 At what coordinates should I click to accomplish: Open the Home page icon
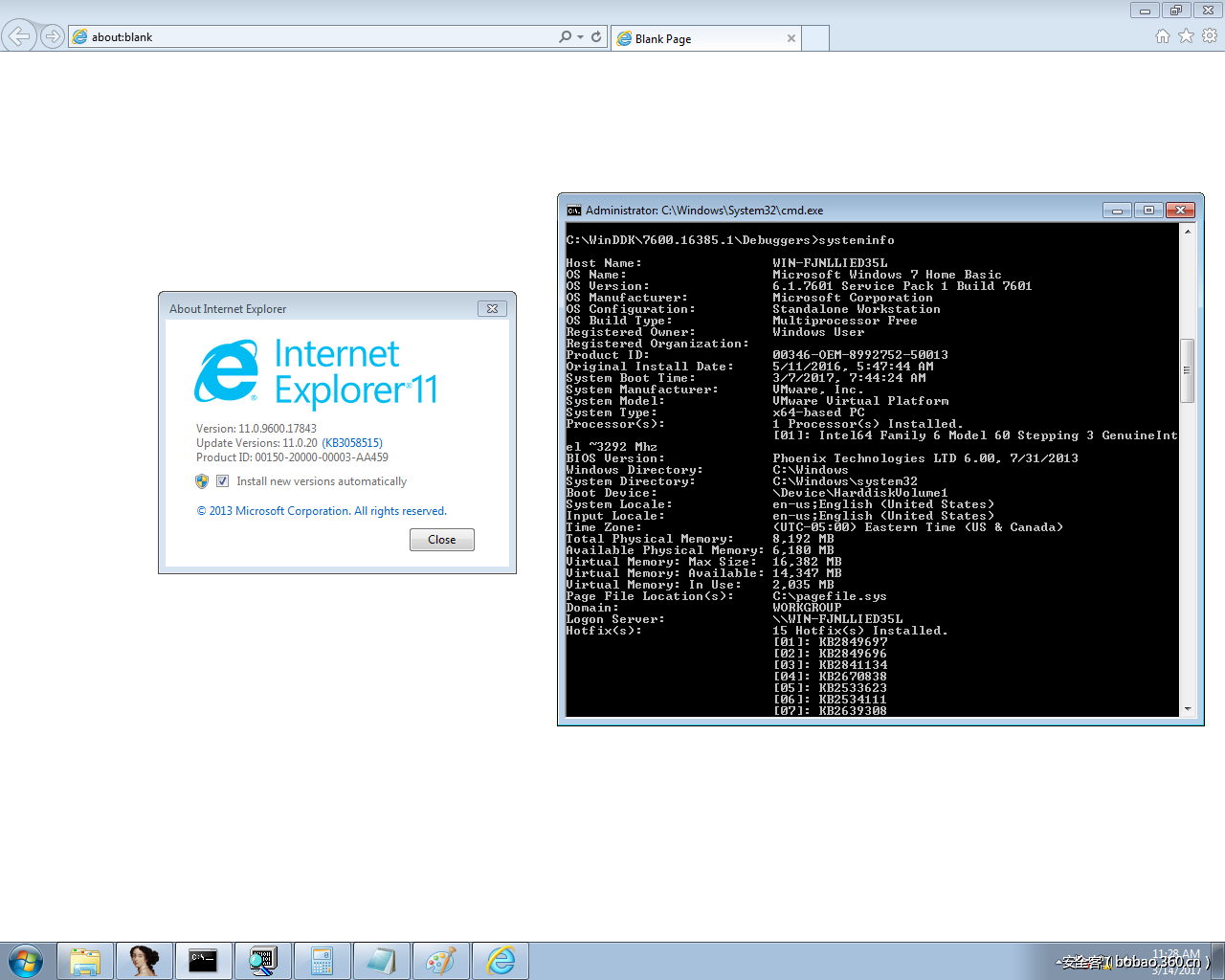point(1163,35)
